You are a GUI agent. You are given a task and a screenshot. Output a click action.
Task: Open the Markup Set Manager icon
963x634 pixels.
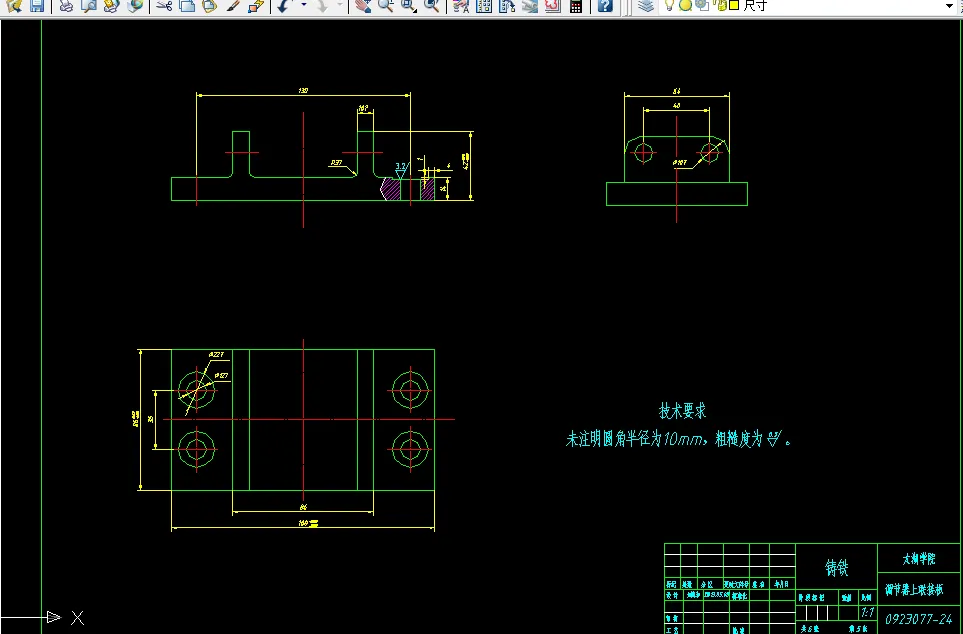point(553,6)
